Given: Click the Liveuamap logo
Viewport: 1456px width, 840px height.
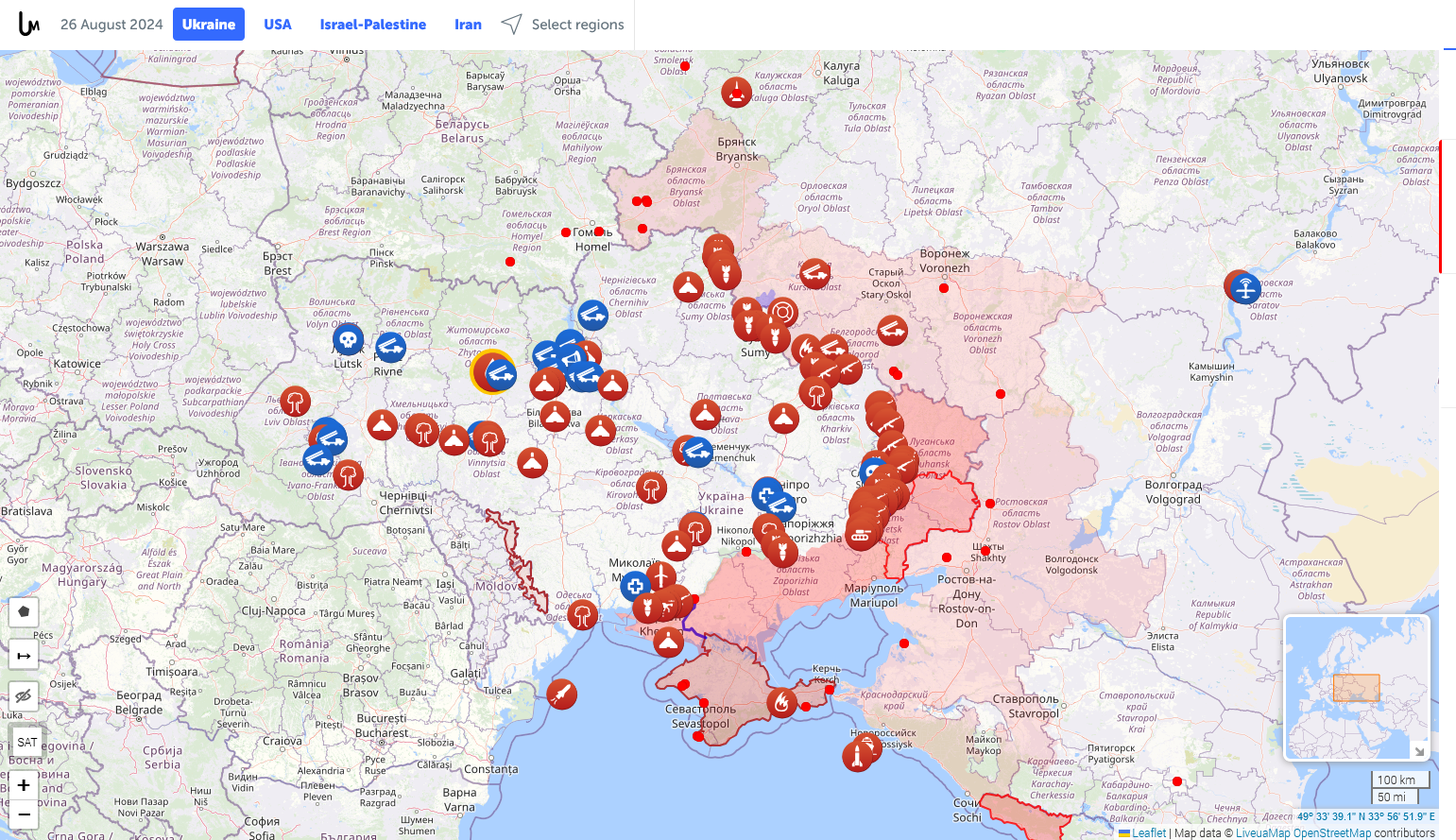Looking at the screenshot, I should tap(28, 25).
